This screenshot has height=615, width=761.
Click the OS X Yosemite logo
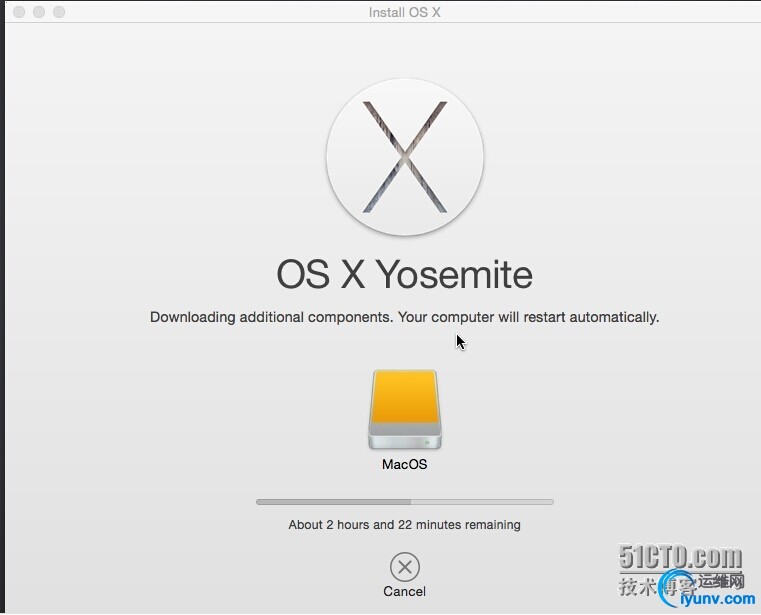(405, 157)
